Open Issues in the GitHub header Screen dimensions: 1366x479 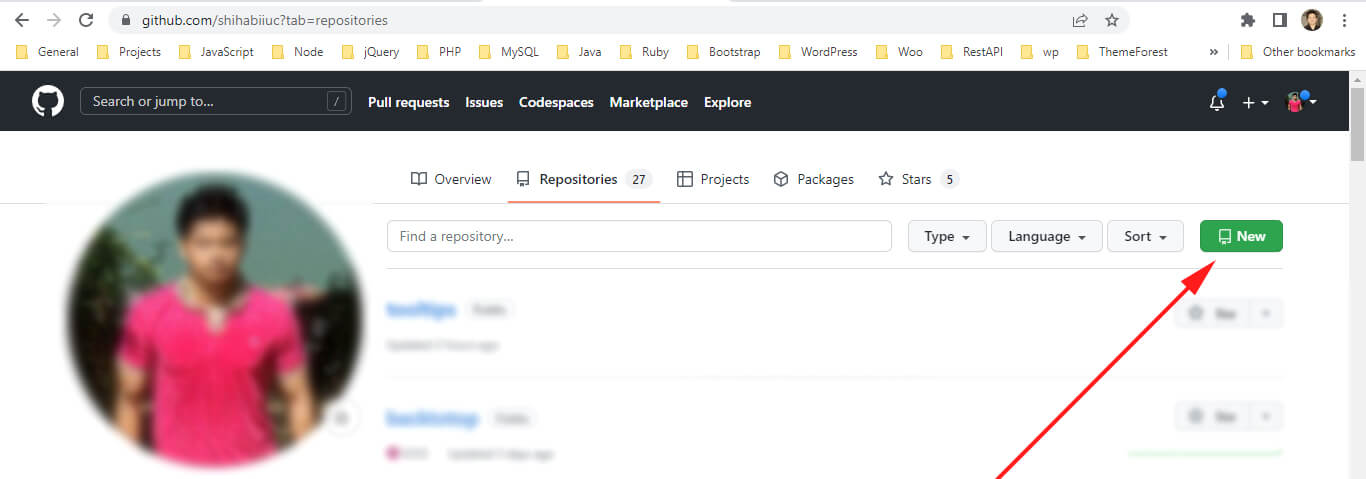tap(484, 102)
